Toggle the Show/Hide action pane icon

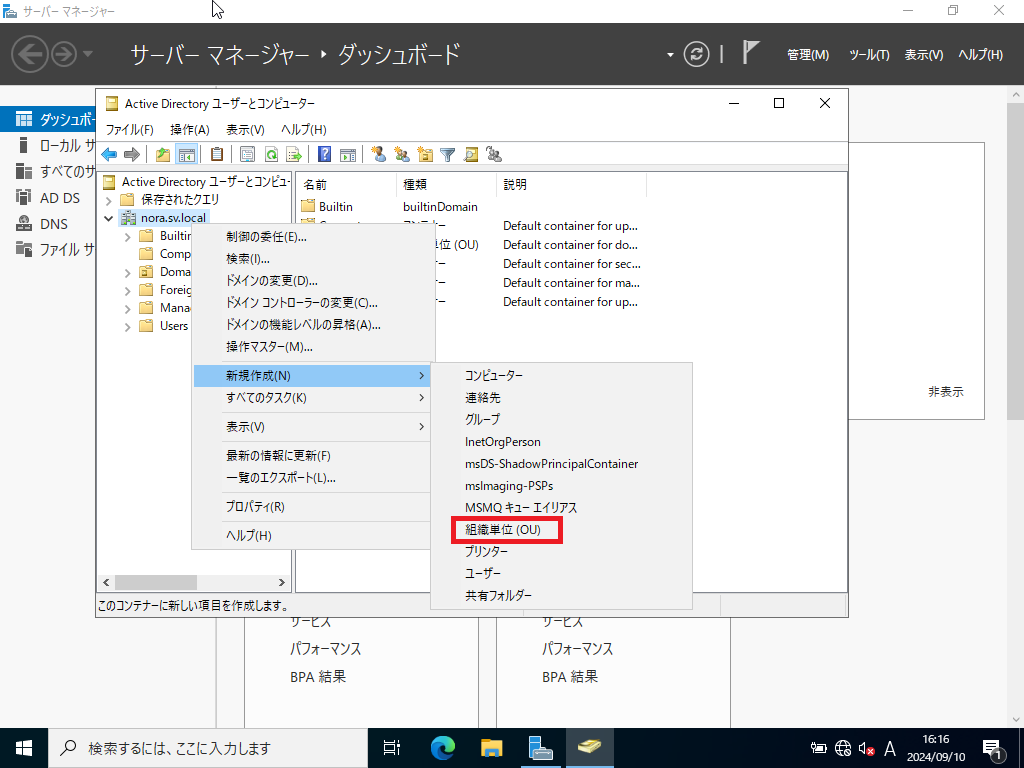(348, 155)
